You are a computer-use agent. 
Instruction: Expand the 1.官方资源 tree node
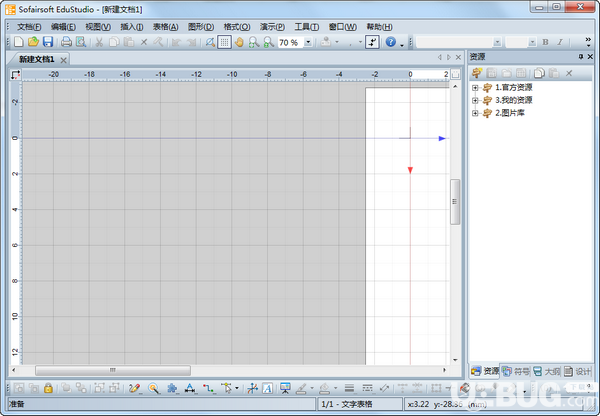click(475, 88)
